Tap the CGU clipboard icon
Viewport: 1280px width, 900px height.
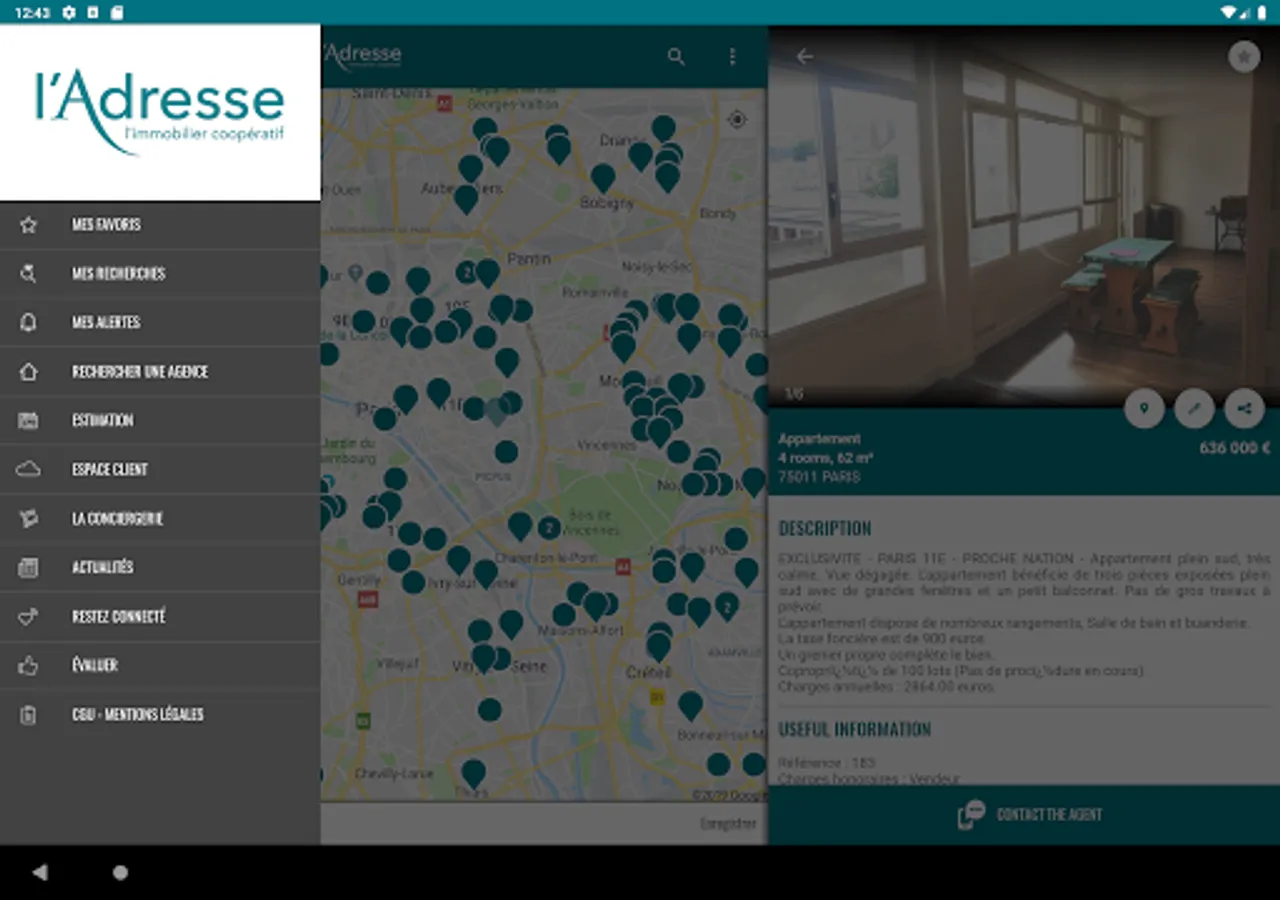(28, 714)
